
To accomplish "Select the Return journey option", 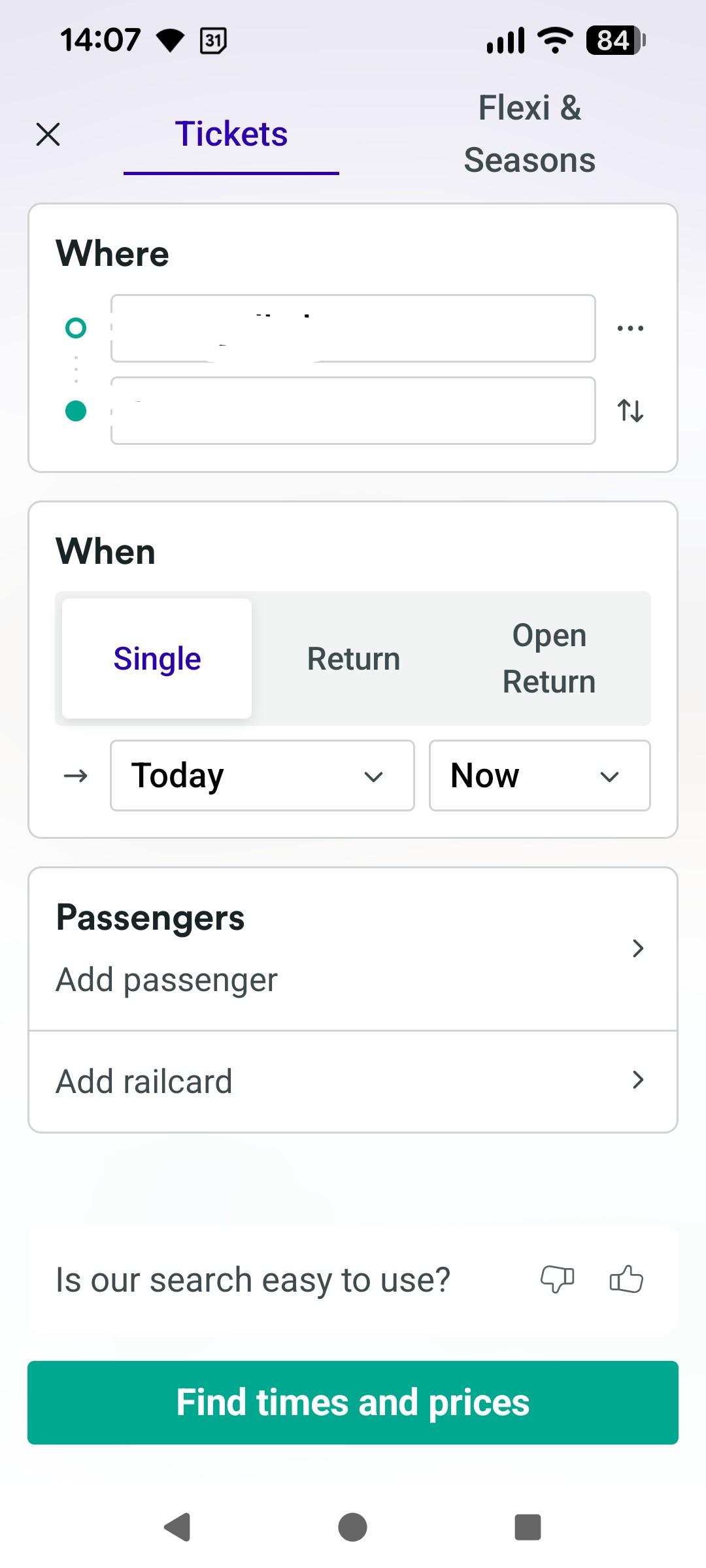I will (353, 659).
